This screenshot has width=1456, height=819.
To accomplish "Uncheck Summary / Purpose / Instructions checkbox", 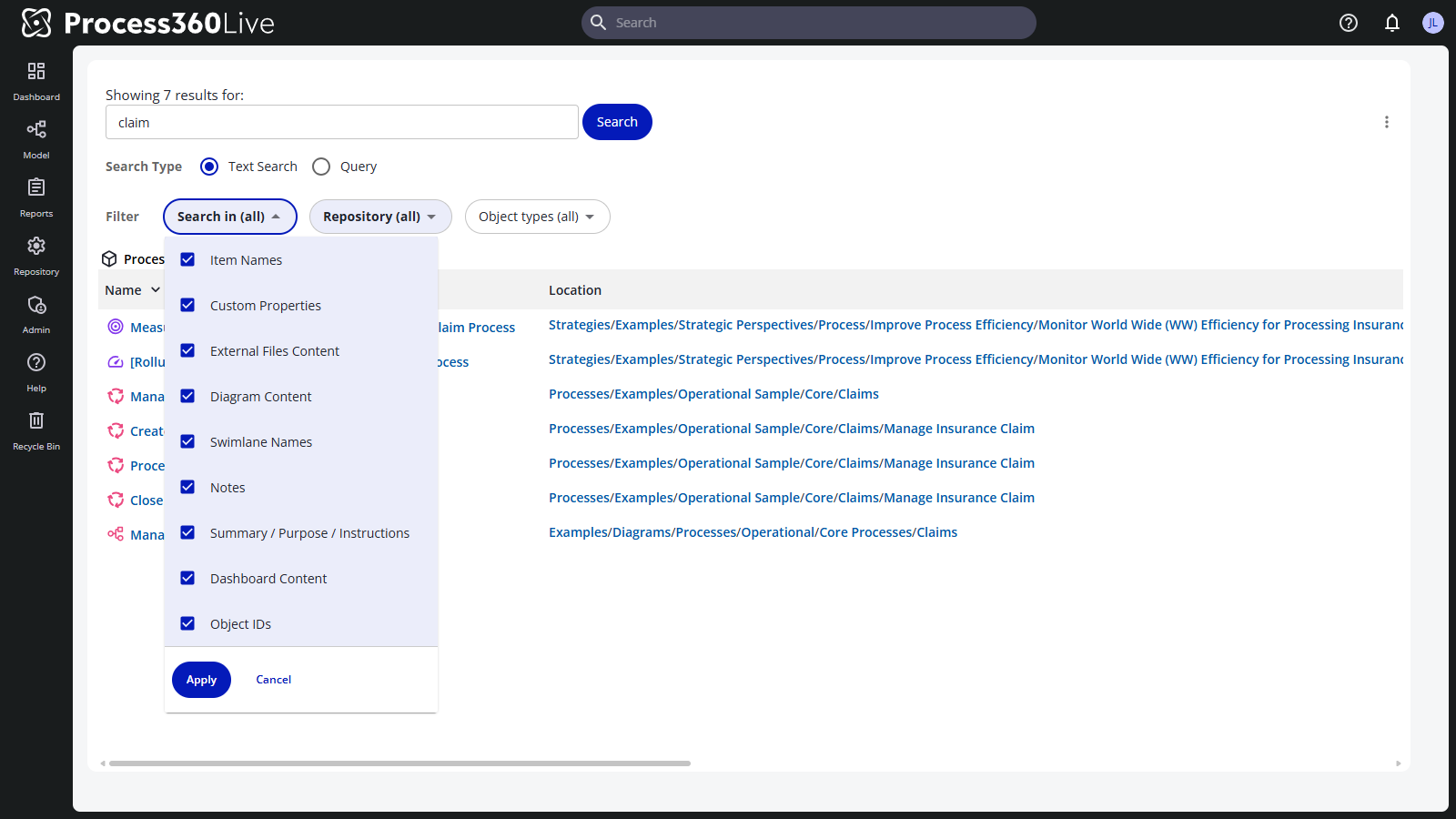I will (x=187, y=532).
